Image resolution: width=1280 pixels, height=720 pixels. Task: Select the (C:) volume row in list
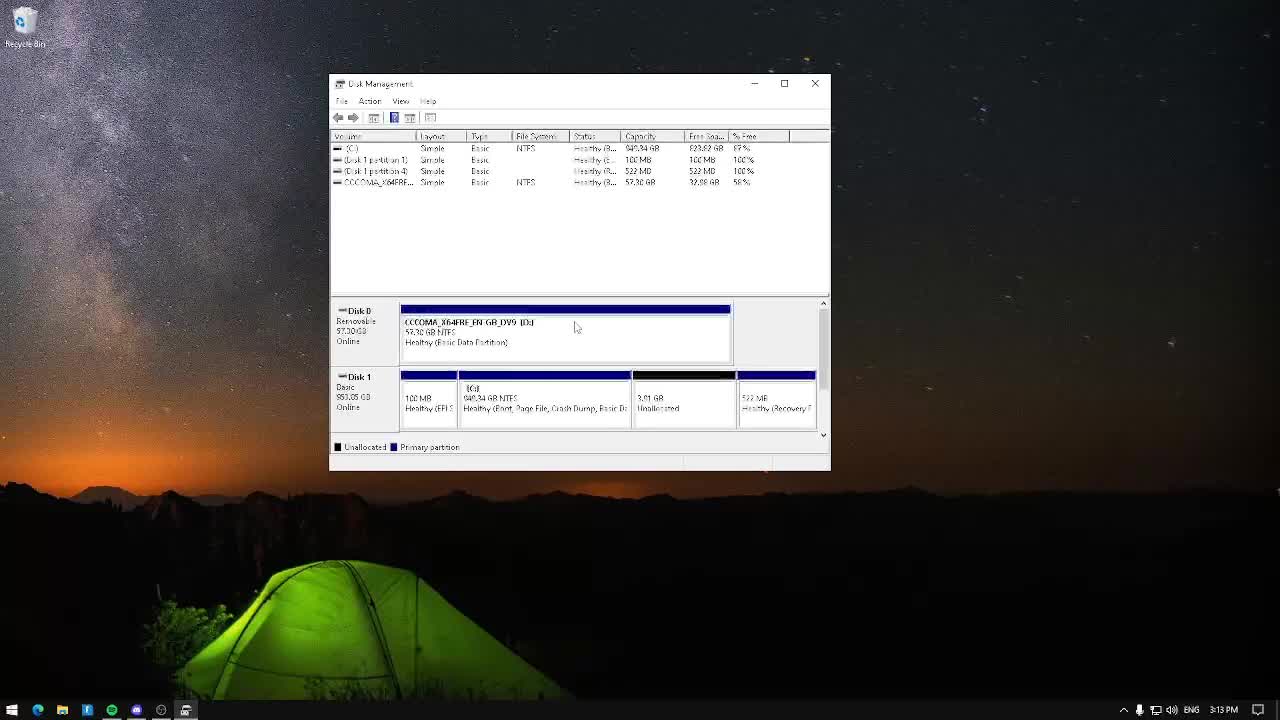pyautogui.click(x=352, y=149)
